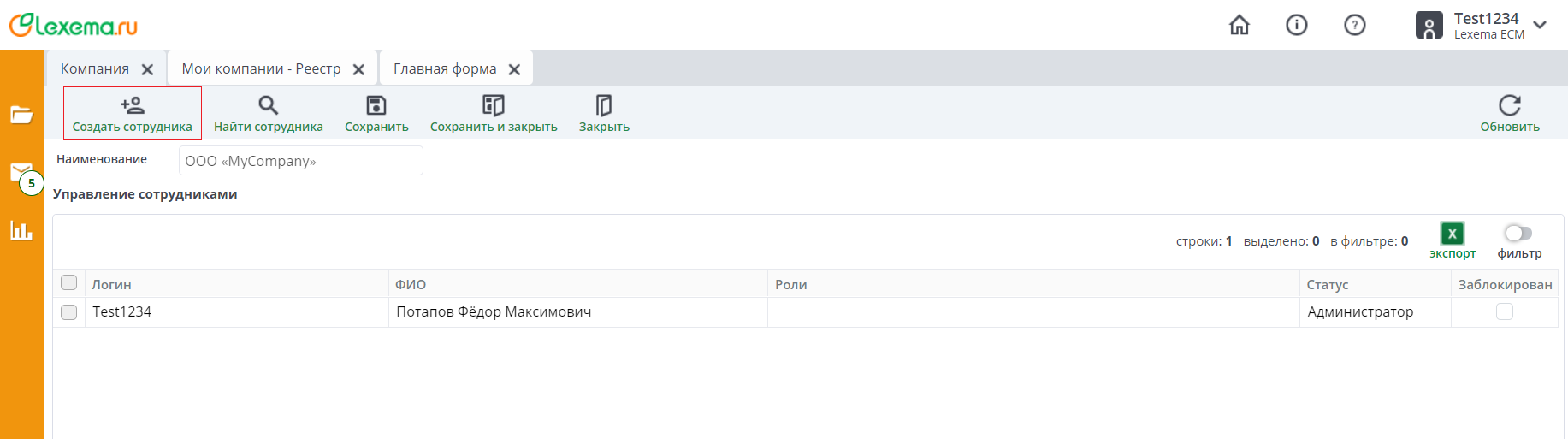The image size is (1568, 439).
Task: Expand the Test1234 user account menu
Action: tap(1540, 25)
